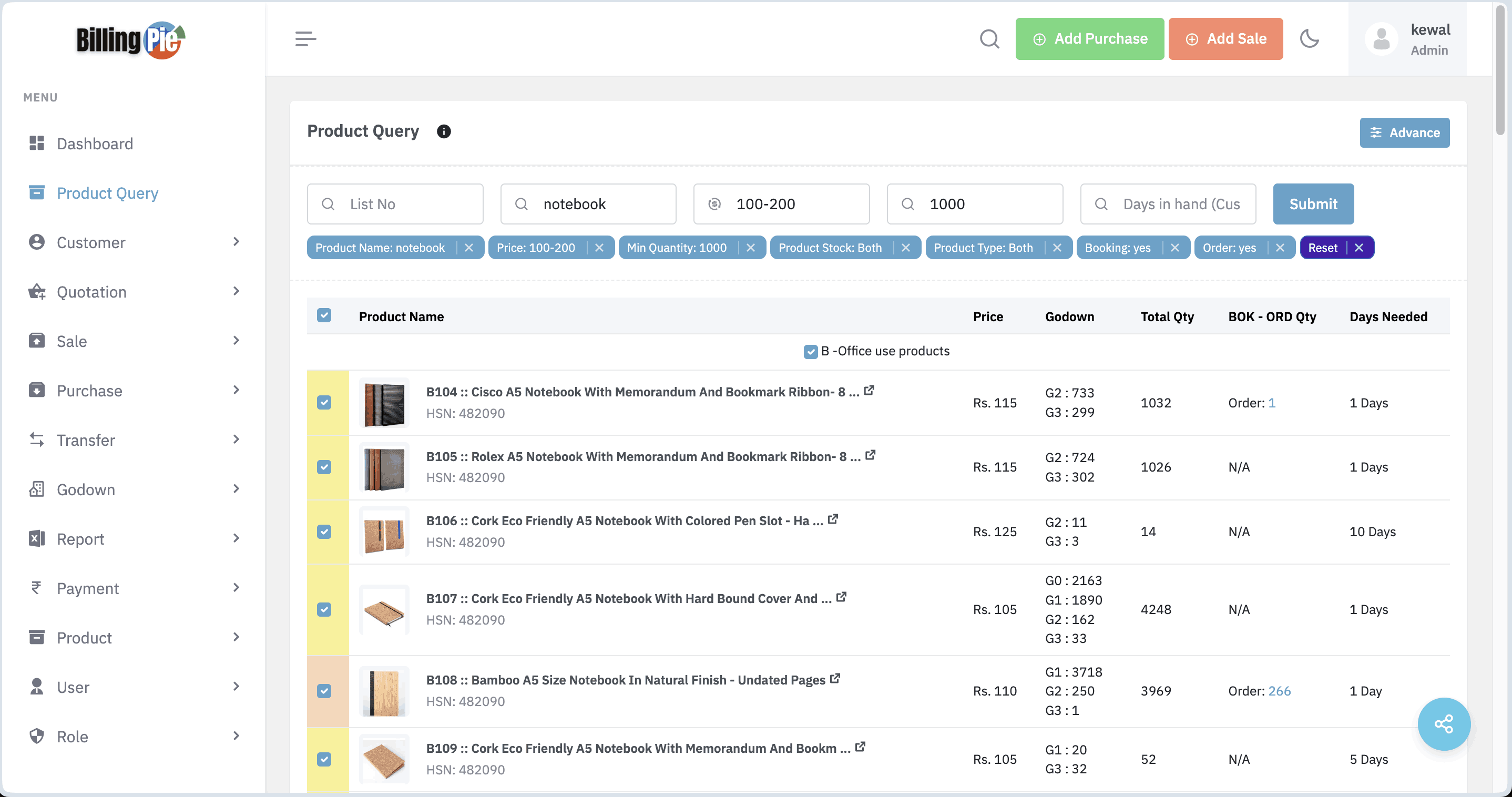Toggle the B -Office use products checkbox

[x=811, y=352]
